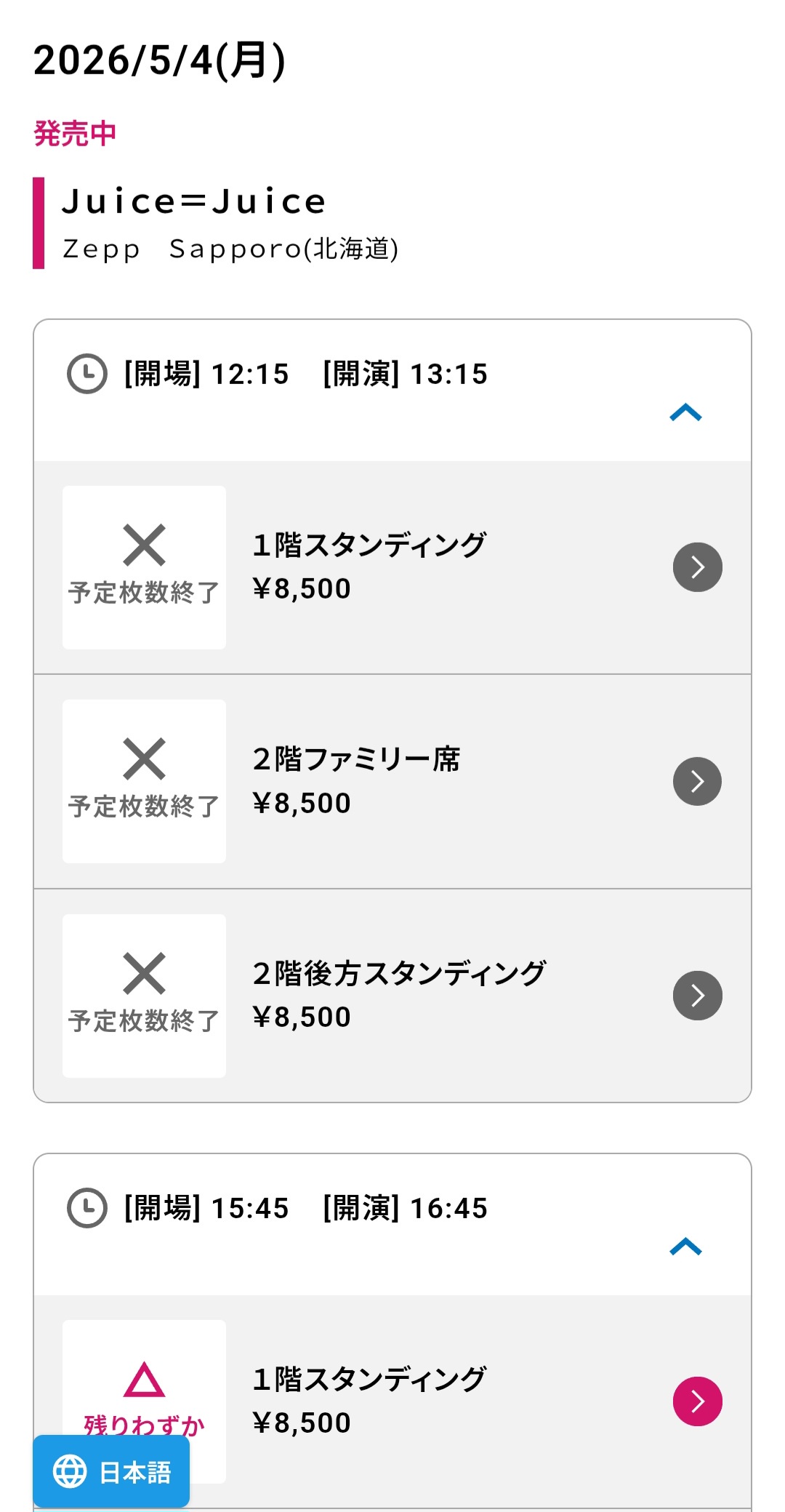Tap the 2階ファミリー席 gray arrow button
The height and width of the screenshot is (1512, 785).
[697, 782]
